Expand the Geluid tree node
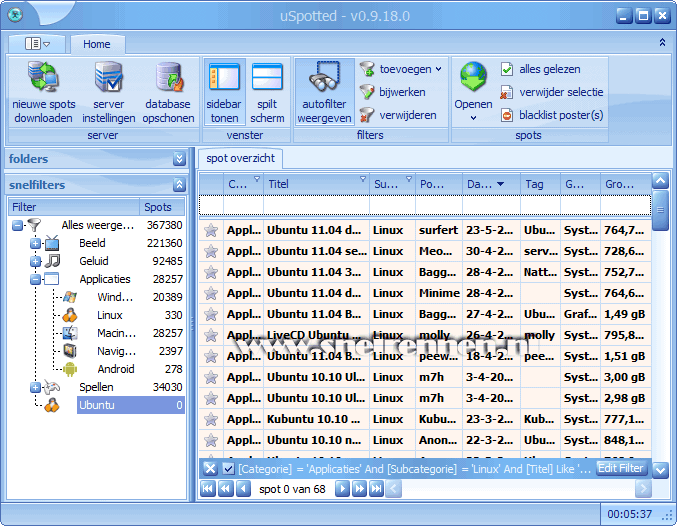The height and width of the screenshot is (526, 677). 35,262
